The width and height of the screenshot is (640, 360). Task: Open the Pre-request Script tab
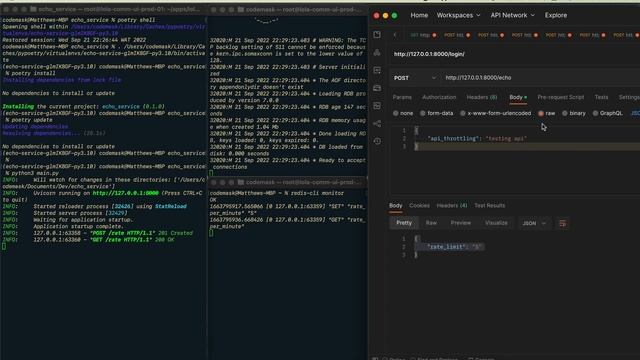(x=560, y=97)
